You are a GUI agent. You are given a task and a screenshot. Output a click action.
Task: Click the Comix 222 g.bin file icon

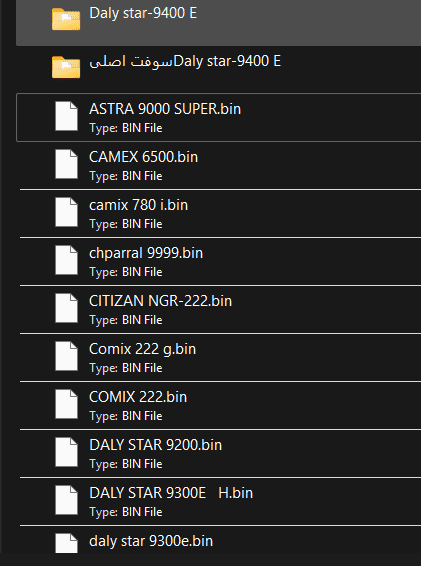pos(66,356)
